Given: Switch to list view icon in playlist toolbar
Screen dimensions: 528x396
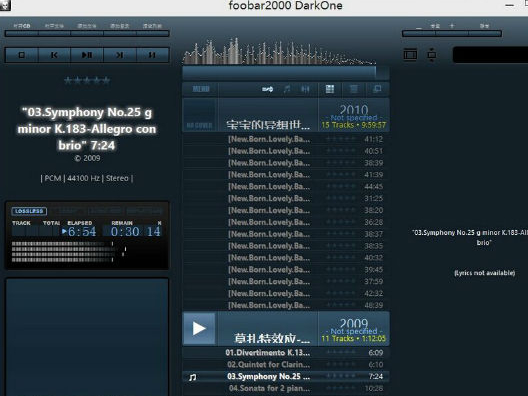Looking at the screenshot, I should (354, 89).
